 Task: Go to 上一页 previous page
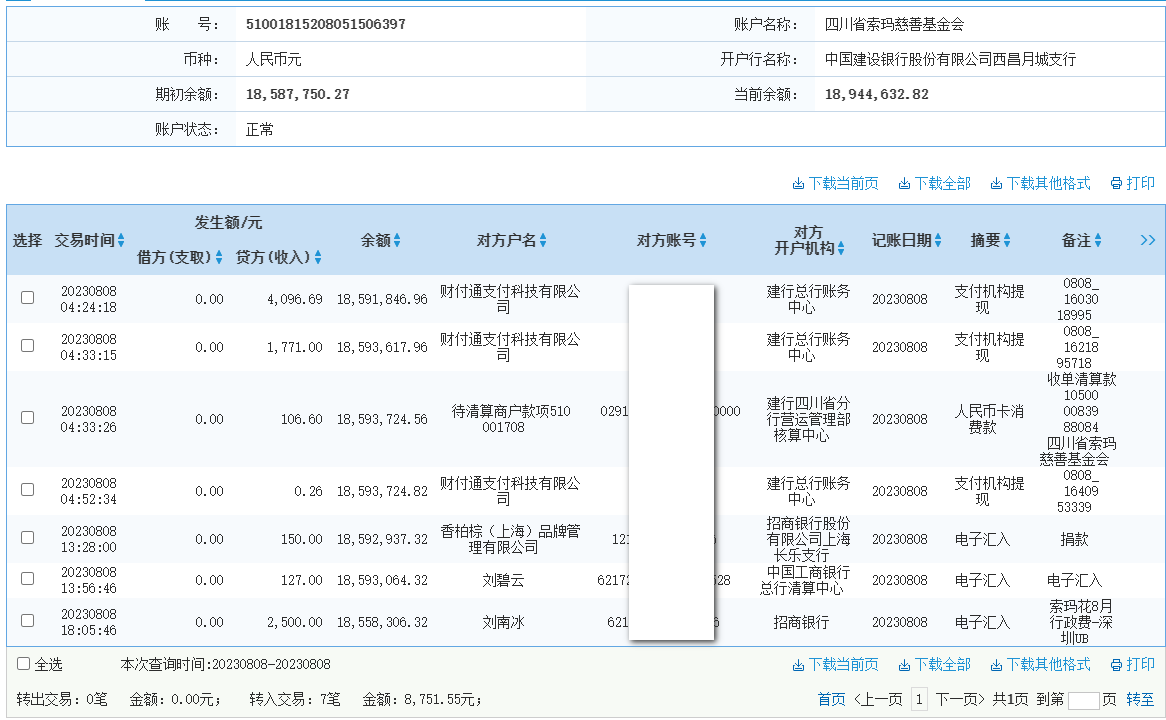pyautogui.click(x=879, y=699)
